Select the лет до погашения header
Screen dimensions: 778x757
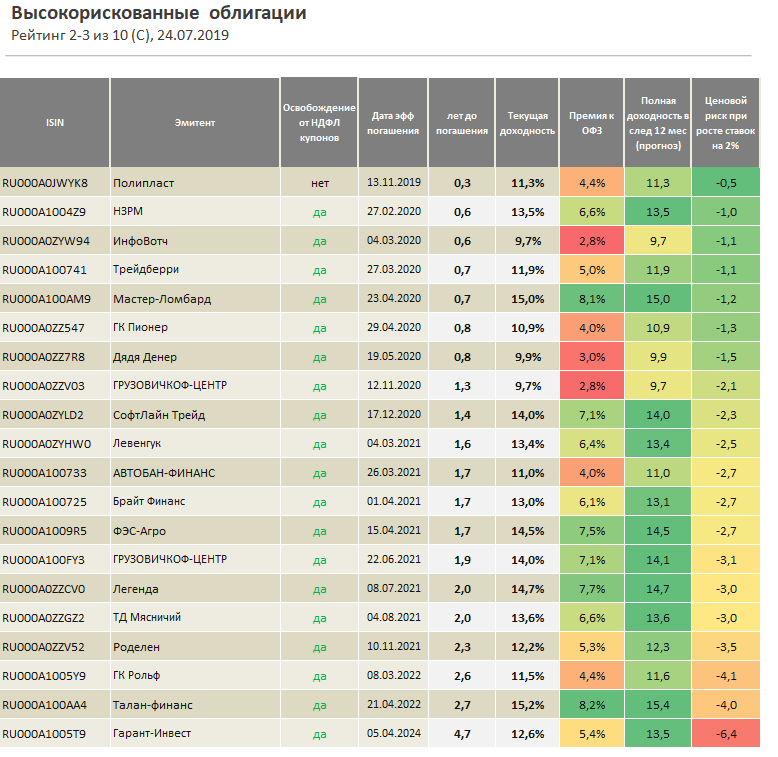pos(461,122)
